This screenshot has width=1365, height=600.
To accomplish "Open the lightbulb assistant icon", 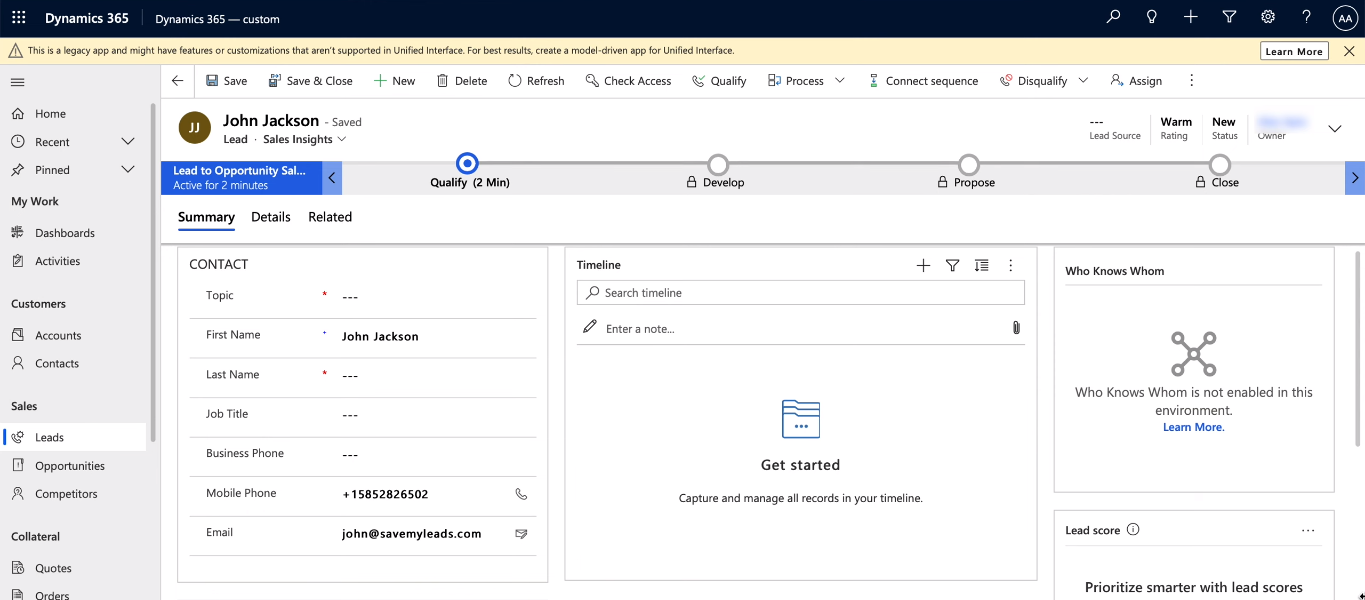I will point(1152,17).
